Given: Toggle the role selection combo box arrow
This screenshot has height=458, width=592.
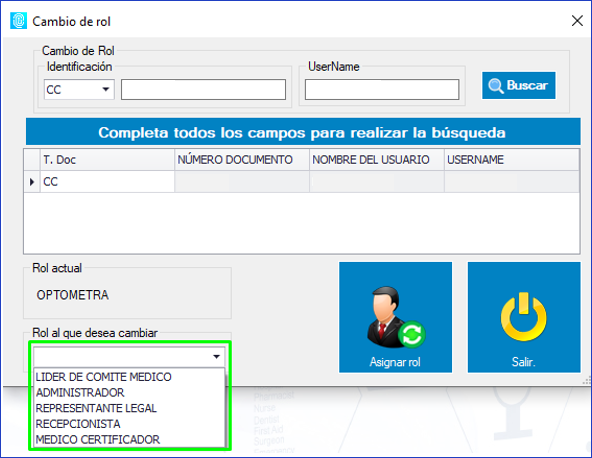Looking at the screenshot, I should pyautogui.click(x=216, y=356).
